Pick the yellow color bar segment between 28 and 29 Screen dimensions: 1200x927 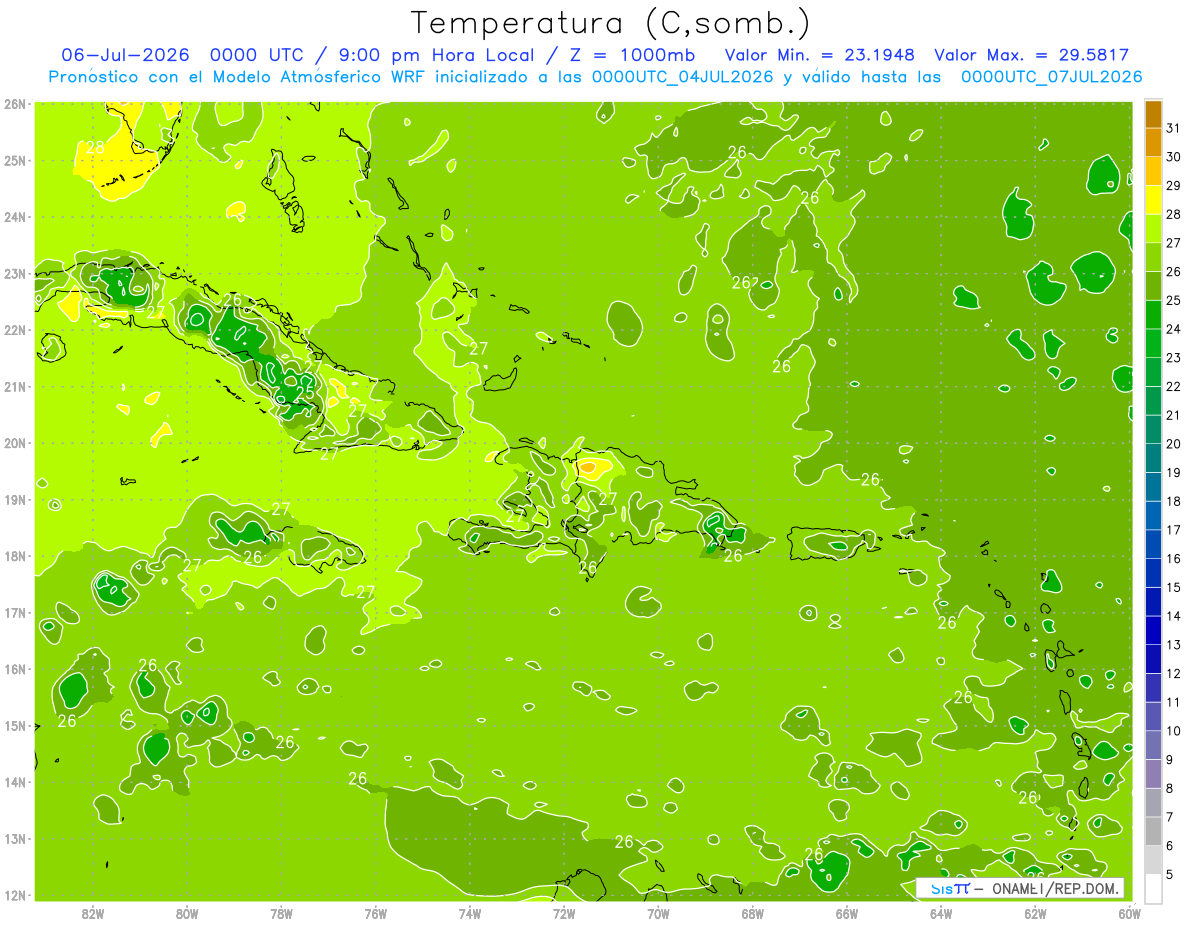tap(1153, 200)
